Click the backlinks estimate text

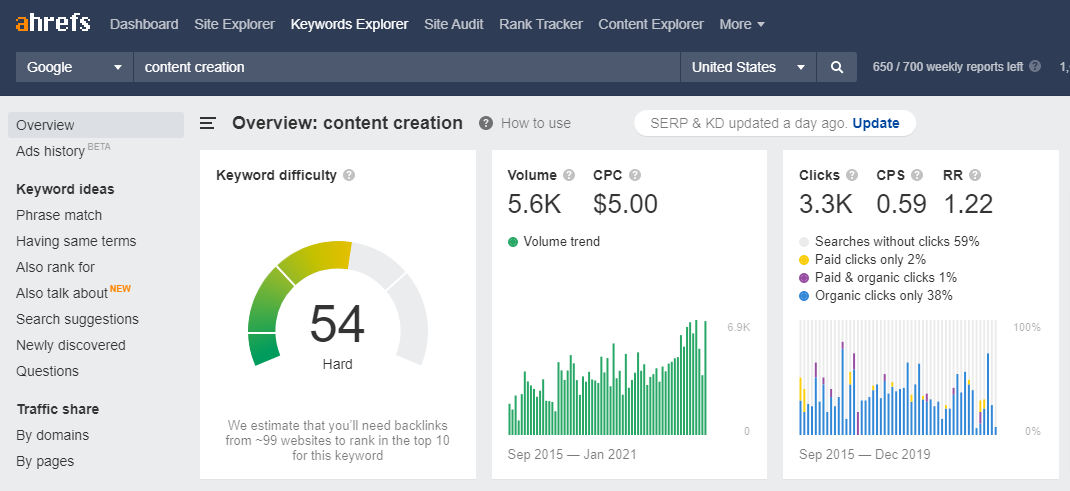click(338, 440)
